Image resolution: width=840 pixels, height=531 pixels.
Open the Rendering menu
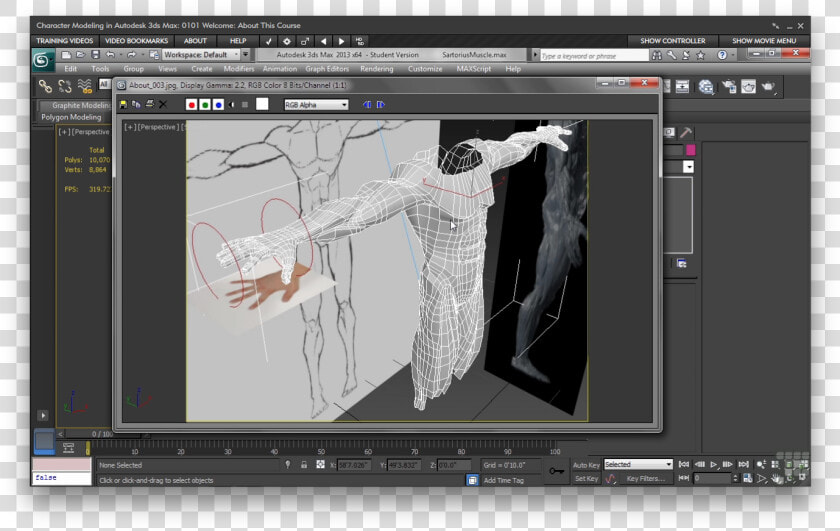pos(377,69)
